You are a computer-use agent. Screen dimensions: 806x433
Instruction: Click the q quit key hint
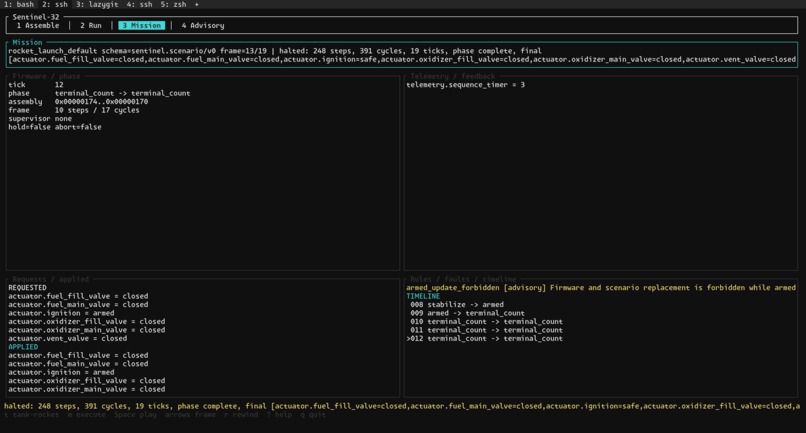point(313,414)
